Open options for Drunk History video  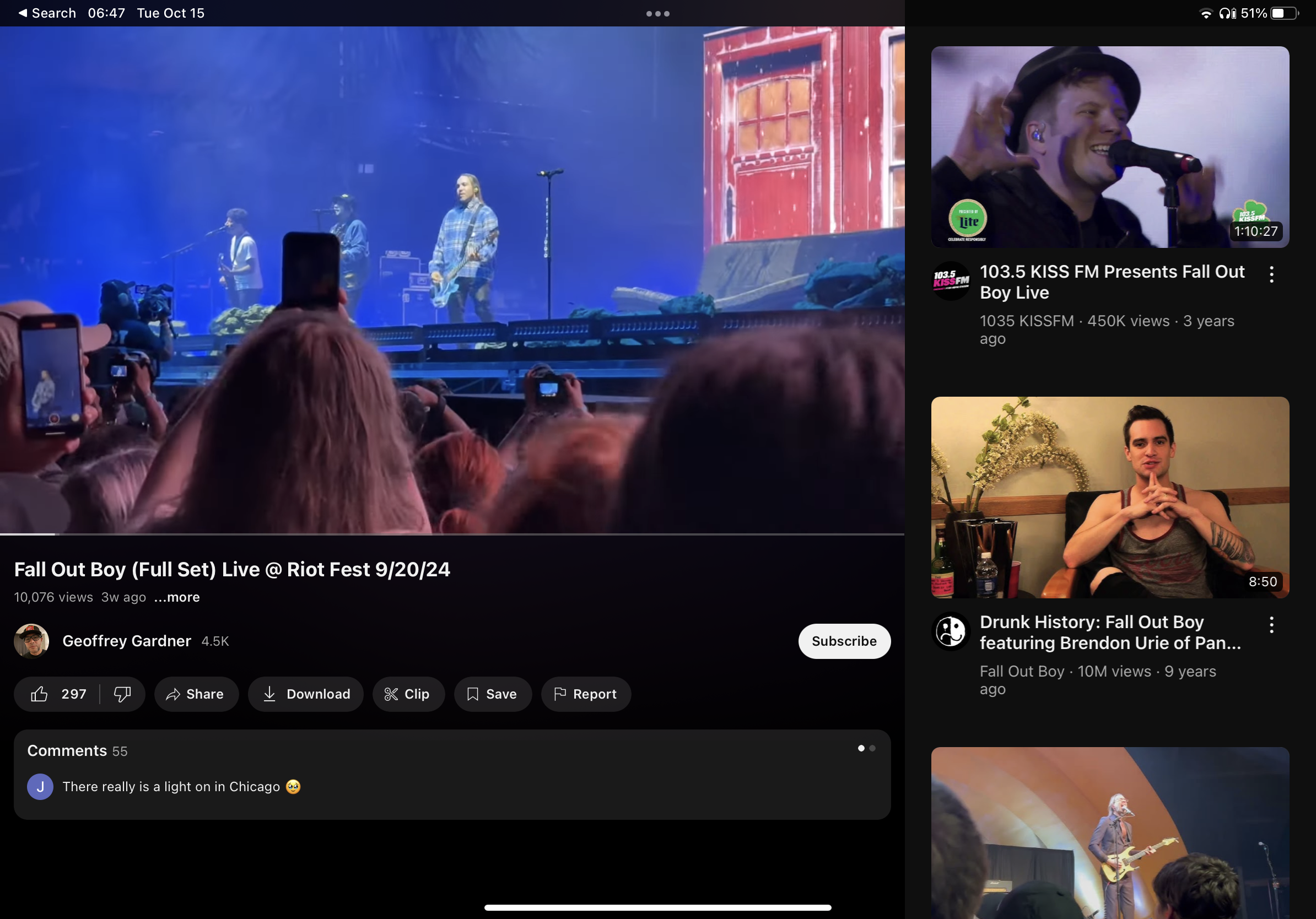pyautogui.click(x=1271, y=624)
